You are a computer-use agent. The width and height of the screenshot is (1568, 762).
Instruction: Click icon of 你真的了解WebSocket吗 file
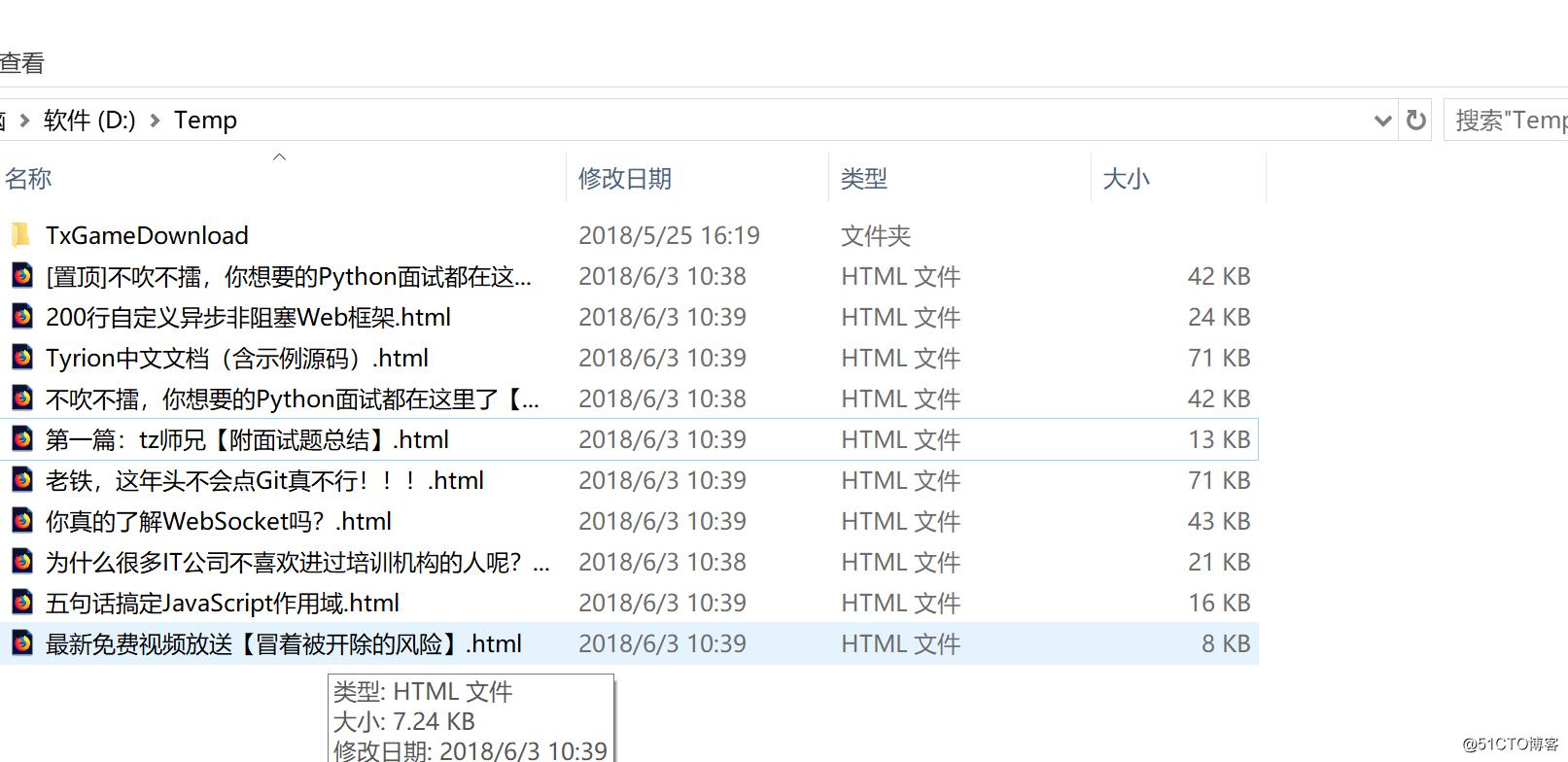point(21,521)
